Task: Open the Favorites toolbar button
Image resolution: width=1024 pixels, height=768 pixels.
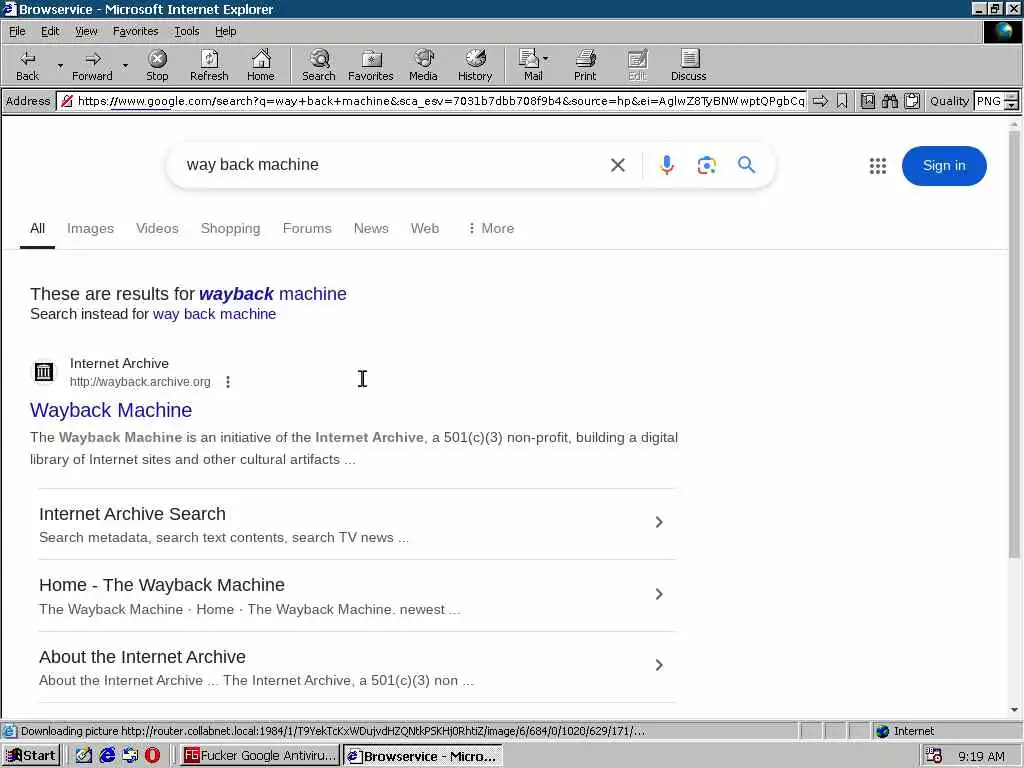Action: click(x=370, y=65)
